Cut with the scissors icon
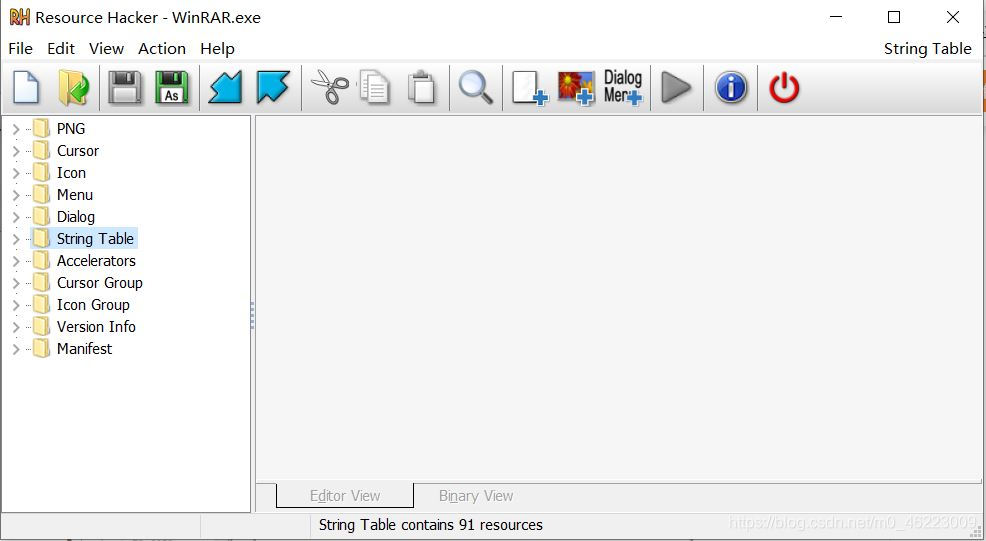 (x=330, y=87)
